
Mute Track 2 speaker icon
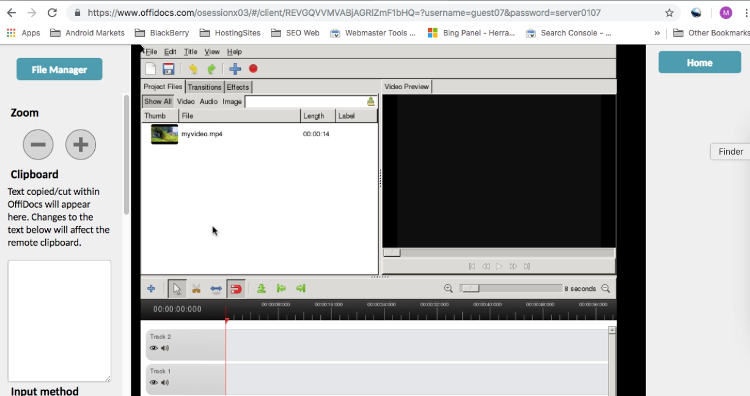[165, 348]
